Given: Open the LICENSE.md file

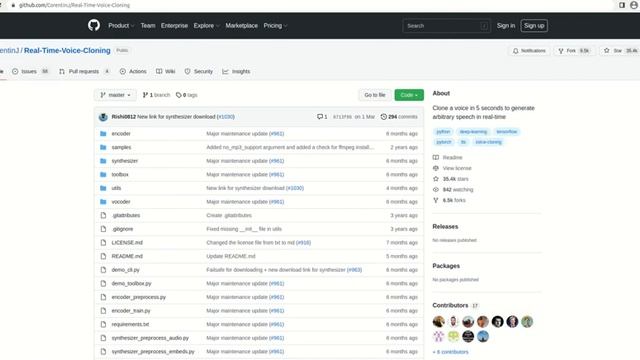Looking at the screenshot, I should (x=127, y=242).
